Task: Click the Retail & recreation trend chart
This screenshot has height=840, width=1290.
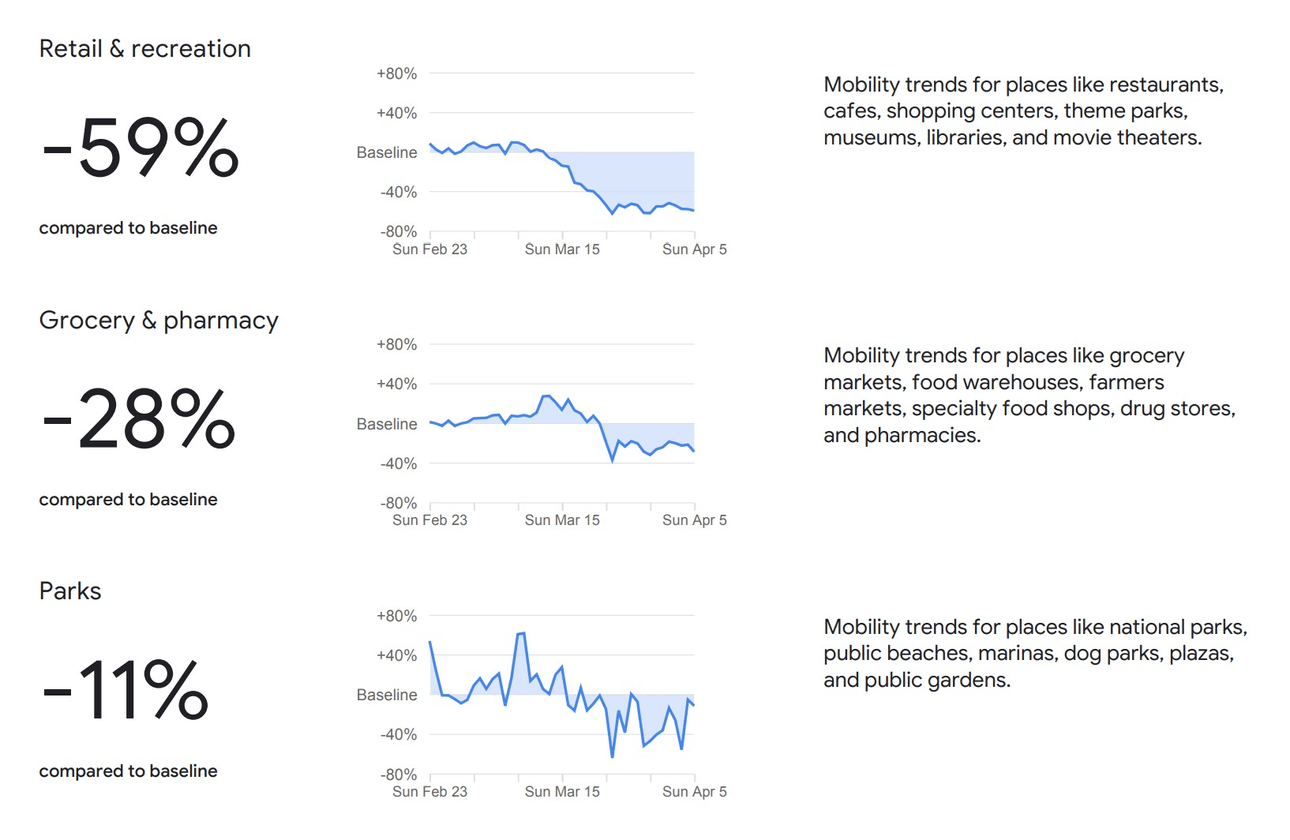Action: pyautogui.click(x=561, y=160)
